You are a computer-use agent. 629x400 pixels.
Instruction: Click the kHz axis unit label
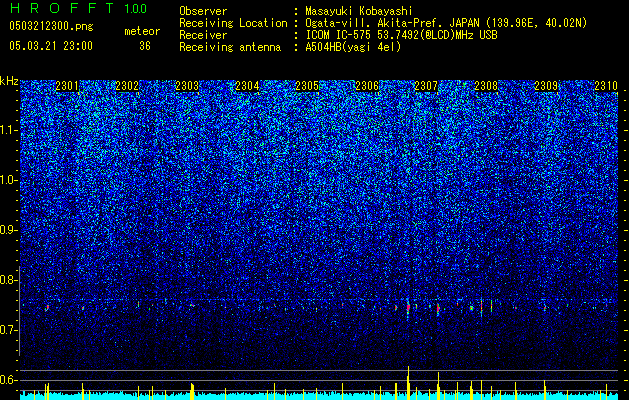click(9, 81)
